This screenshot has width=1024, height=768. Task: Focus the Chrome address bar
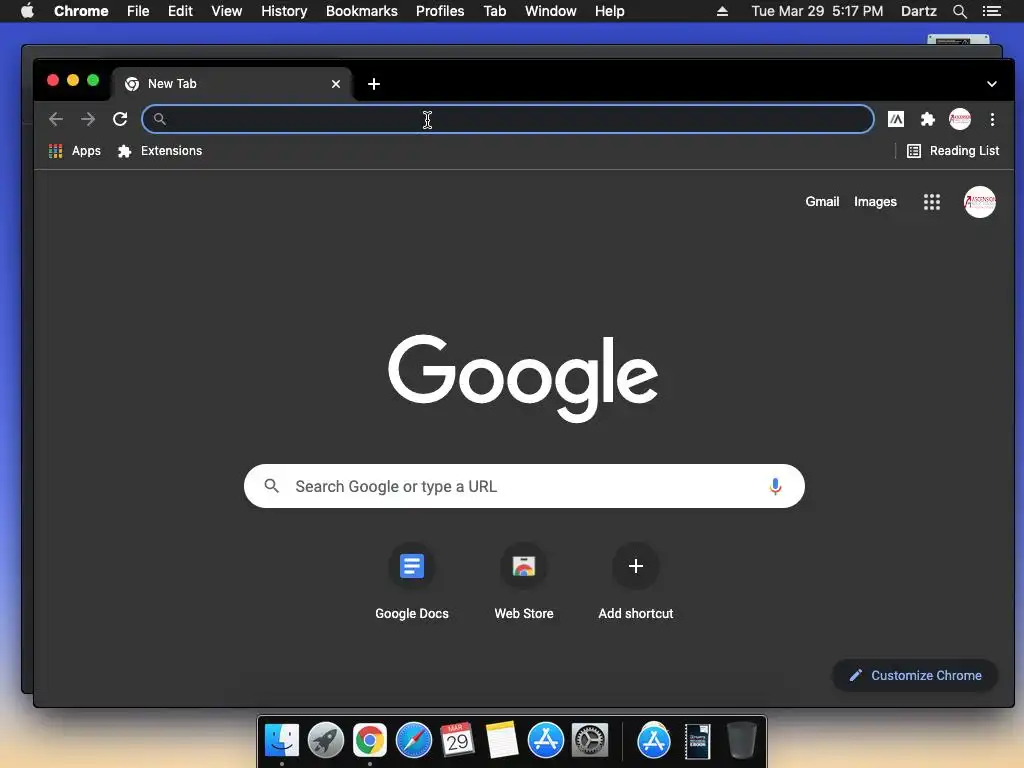[507, 119]
